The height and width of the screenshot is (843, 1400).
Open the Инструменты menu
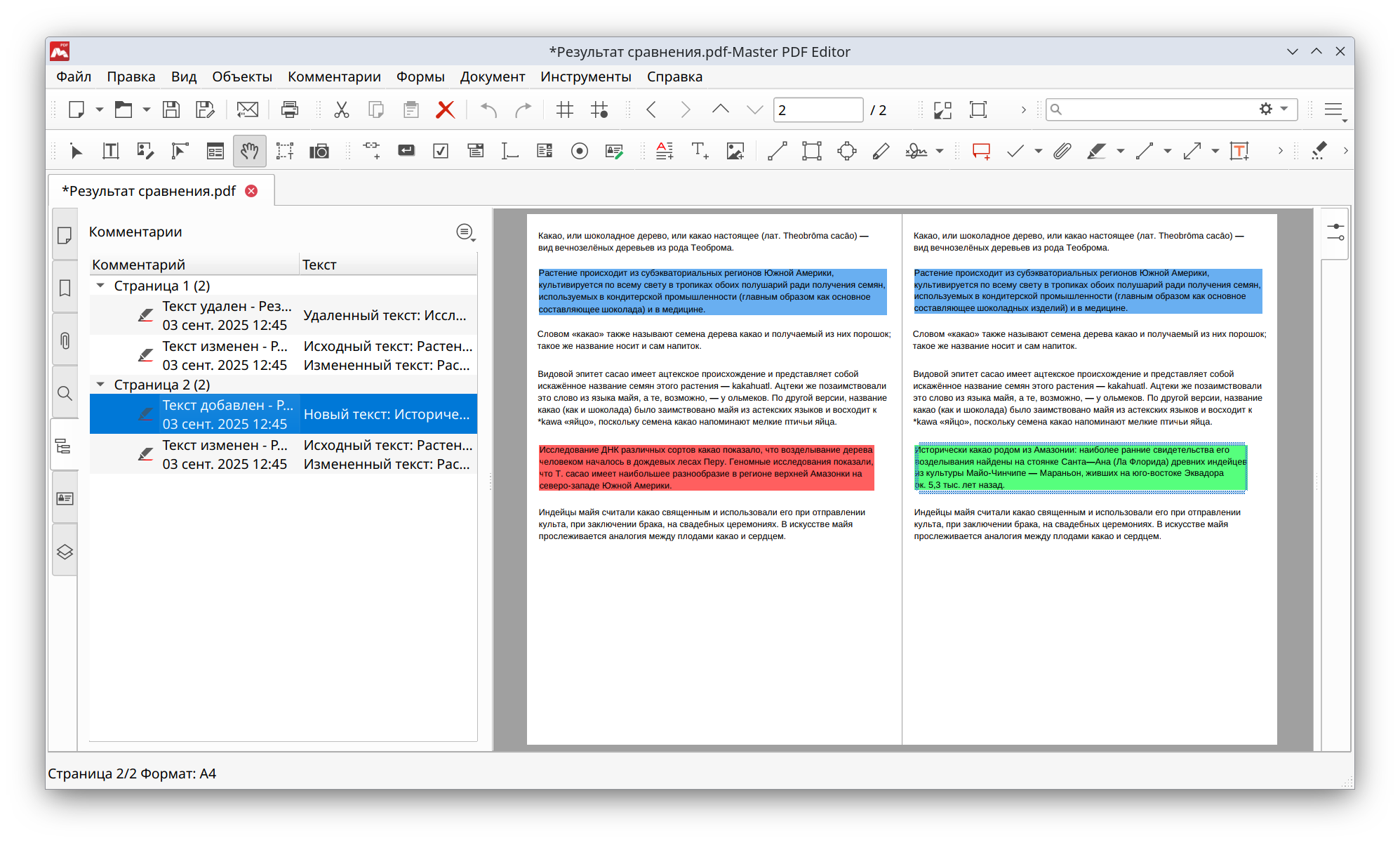585,77
